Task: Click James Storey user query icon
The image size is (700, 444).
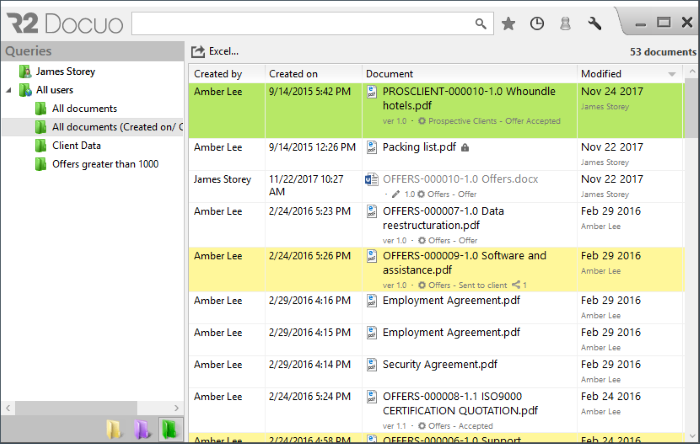Action: click(25, 71)
